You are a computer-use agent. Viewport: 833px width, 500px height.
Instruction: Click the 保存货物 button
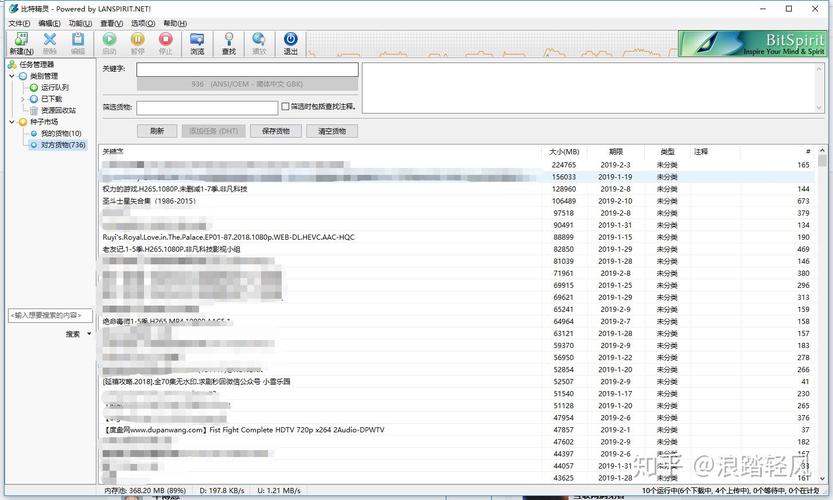point(275,131)
